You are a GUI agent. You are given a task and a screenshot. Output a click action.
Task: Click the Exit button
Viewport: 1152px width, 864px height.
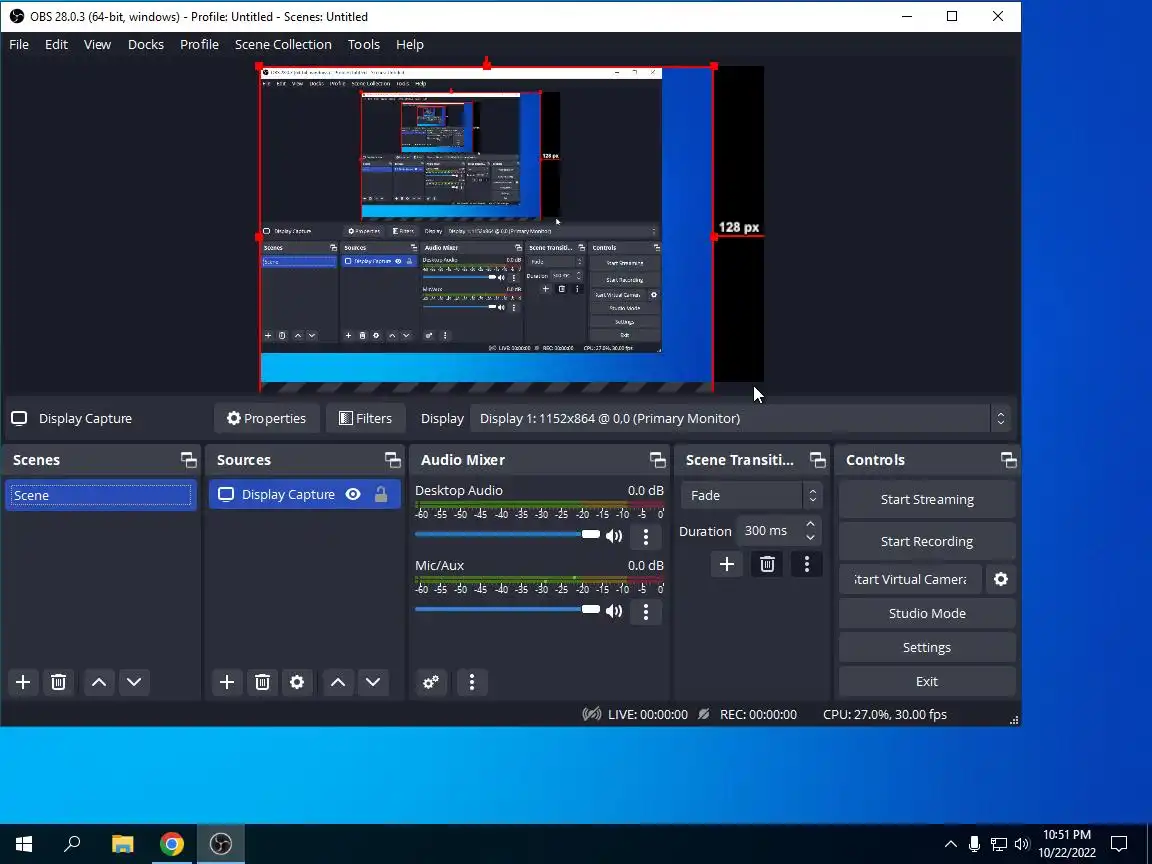[927, 681]
